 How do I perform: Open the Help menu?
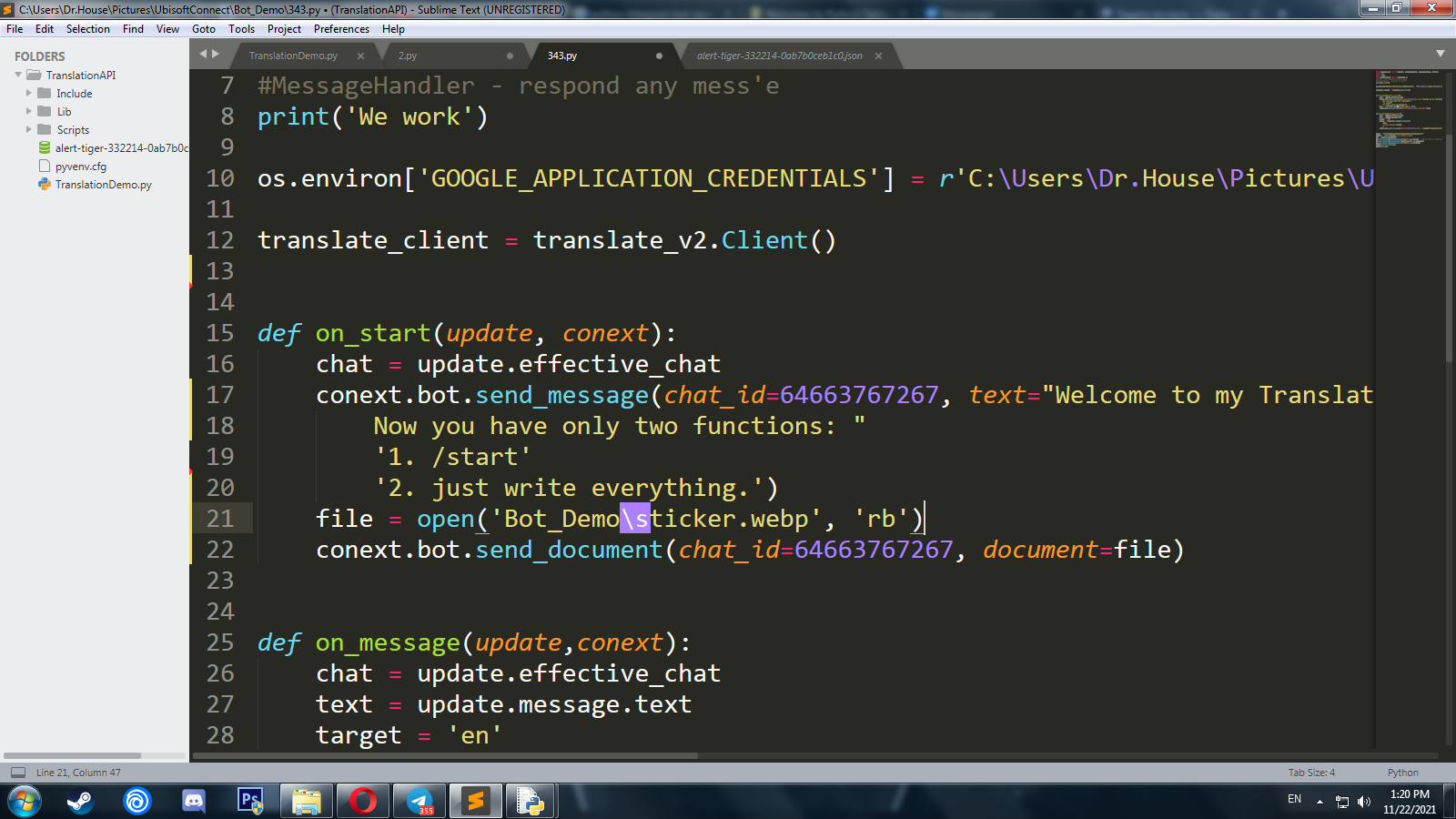(x=393, y=29)
